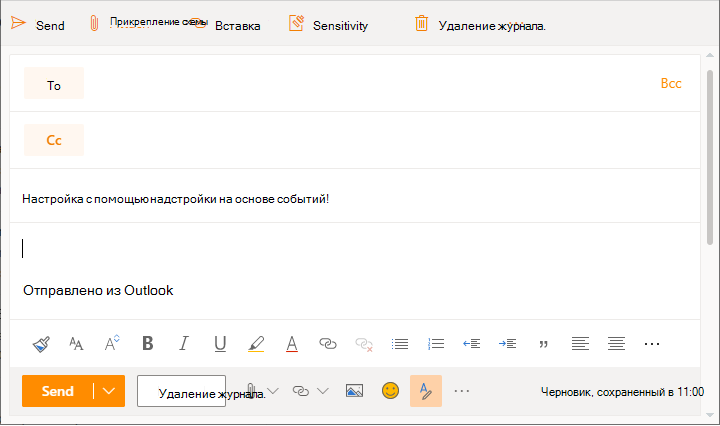The height and width of the screenshot is (426, 720).
Task: Click the scrollbar down arrow
Action: [710, 415]
